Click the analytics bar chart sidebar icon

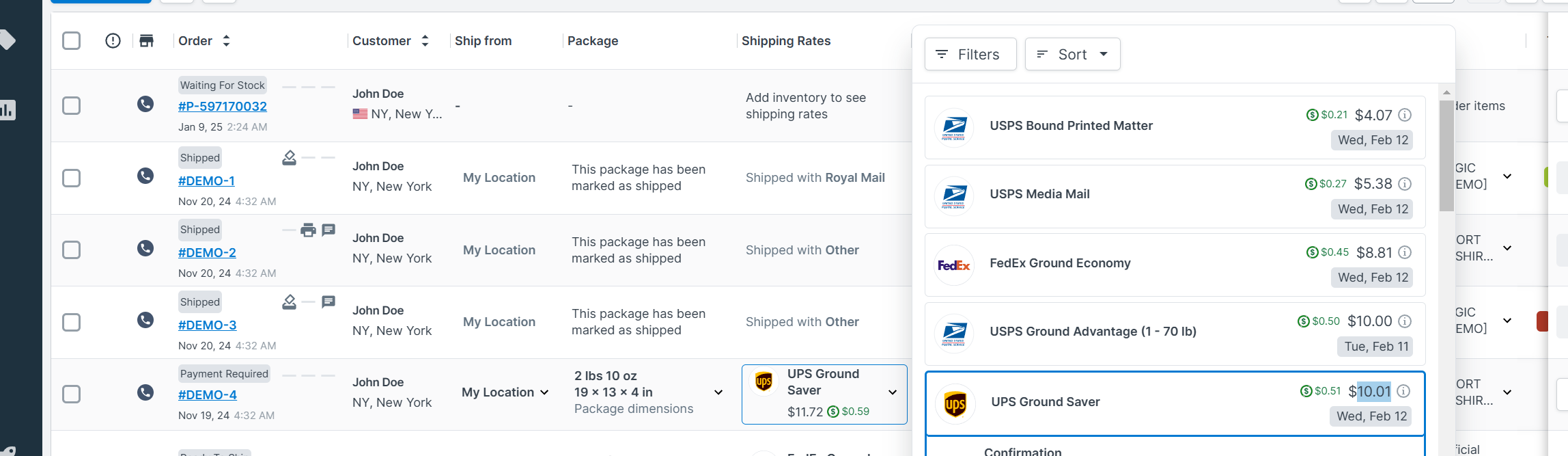[8, 109]
